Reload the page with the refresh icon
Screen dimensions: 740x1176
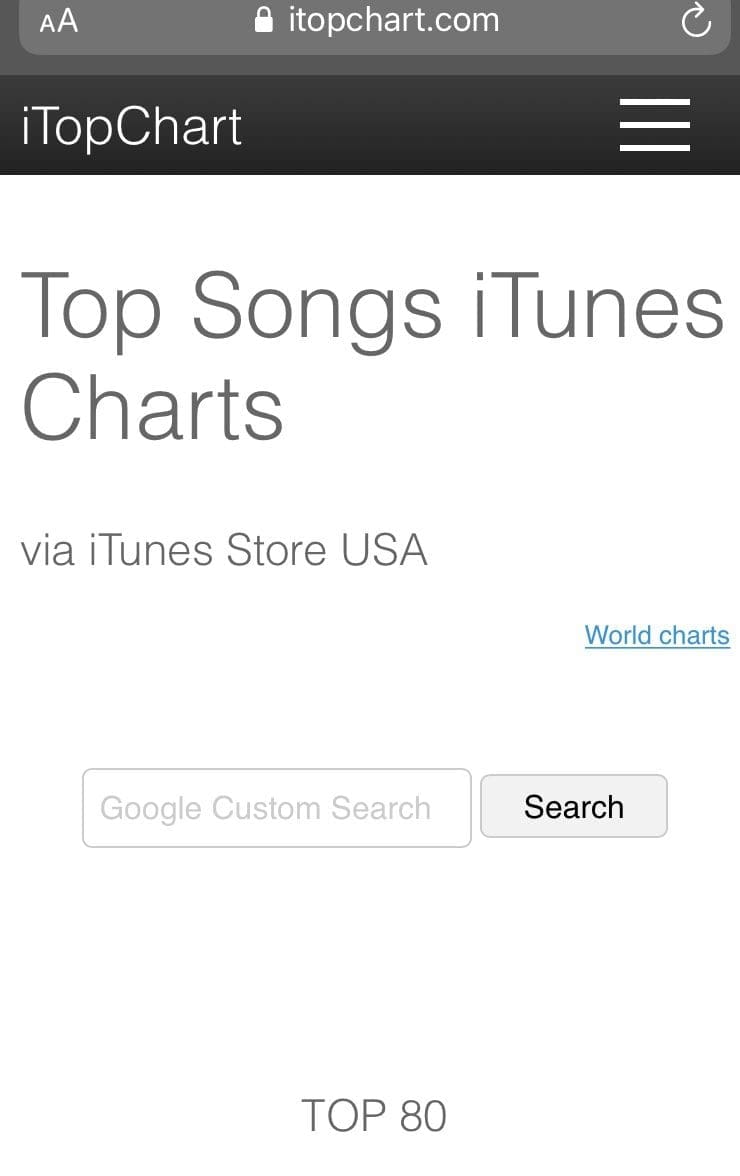point(697,20)
